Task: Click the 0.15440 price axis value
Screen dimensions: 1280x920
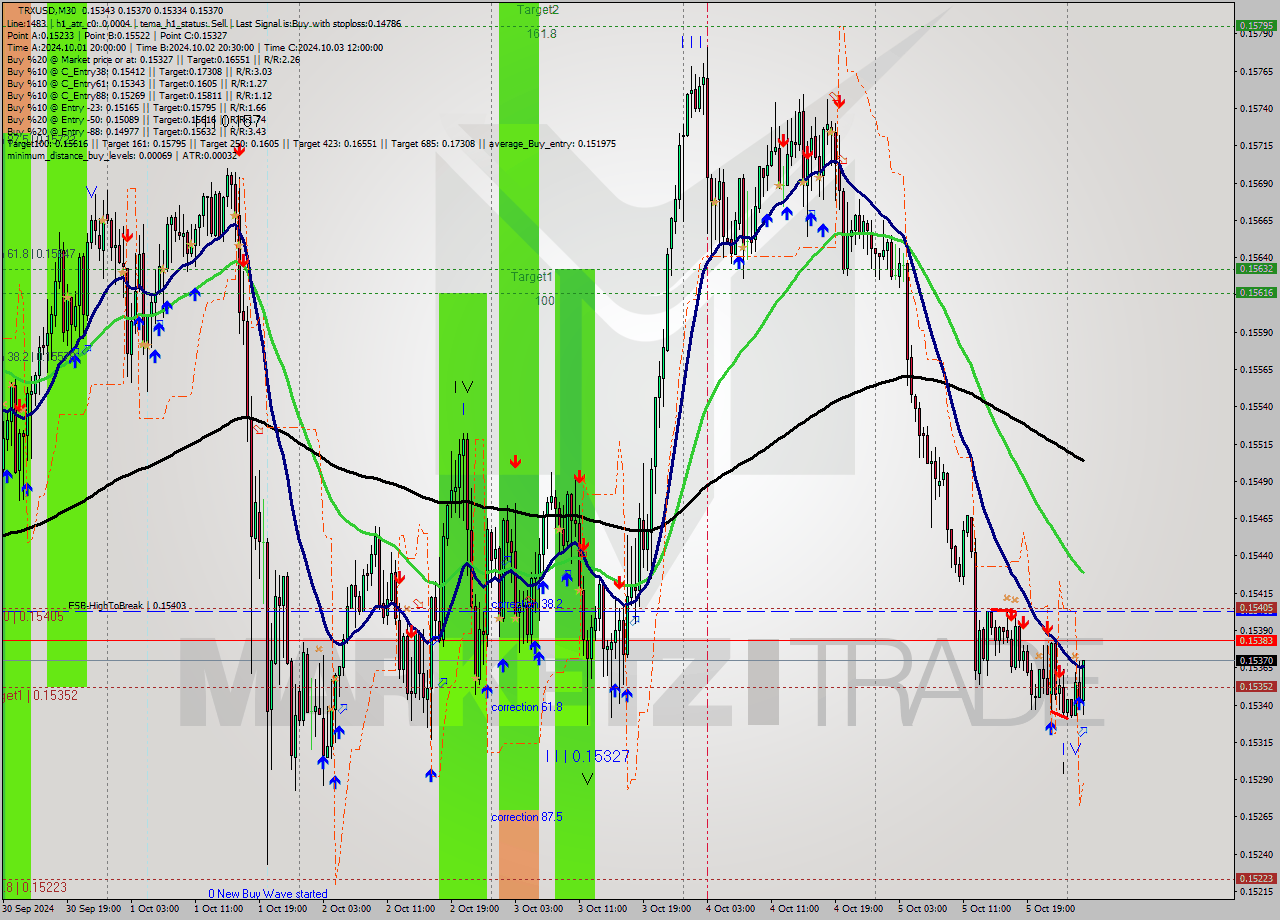Action: pos(1256,556)
